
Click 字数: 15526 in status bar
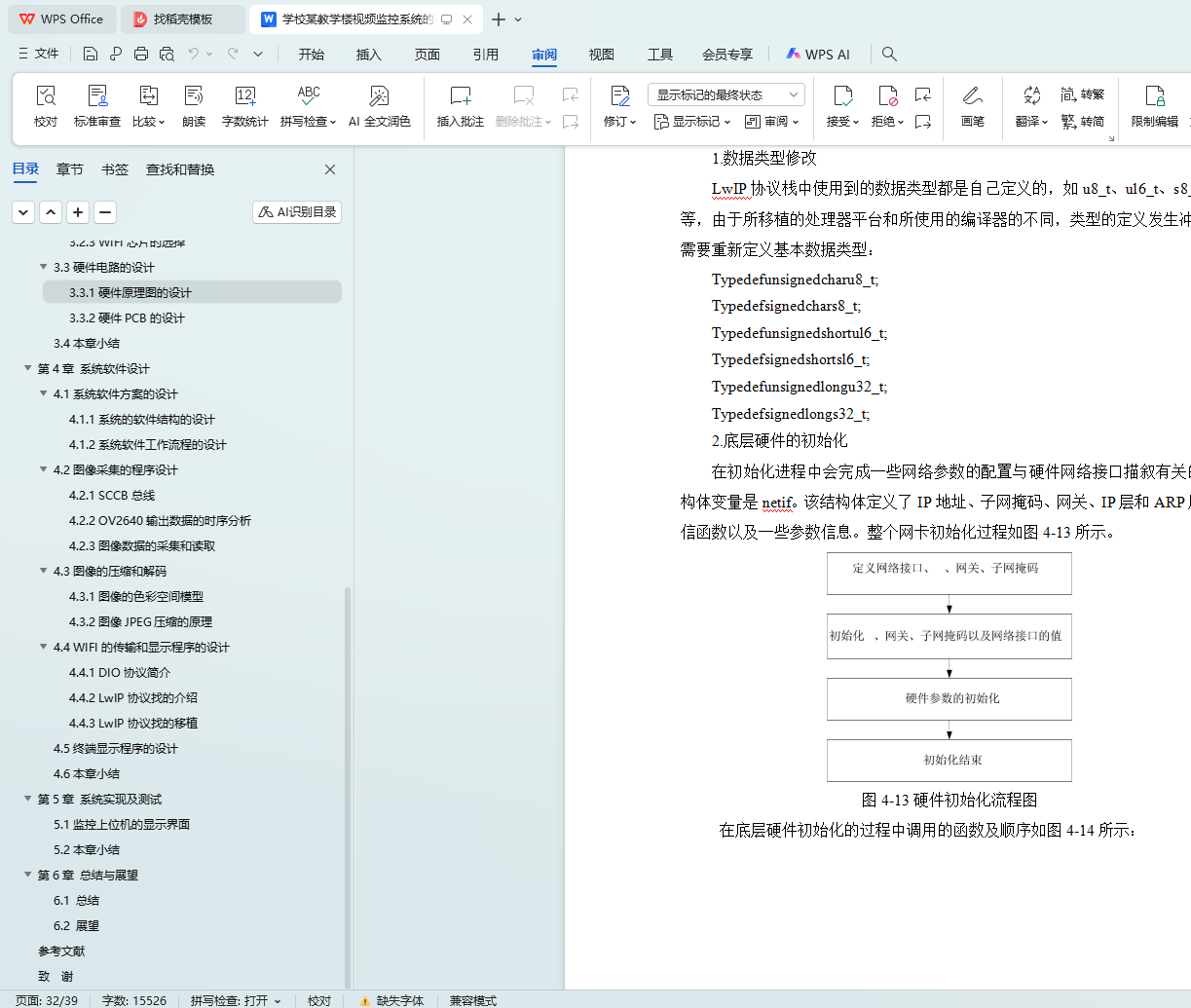pyautogui.click(x=134, y=1000)
